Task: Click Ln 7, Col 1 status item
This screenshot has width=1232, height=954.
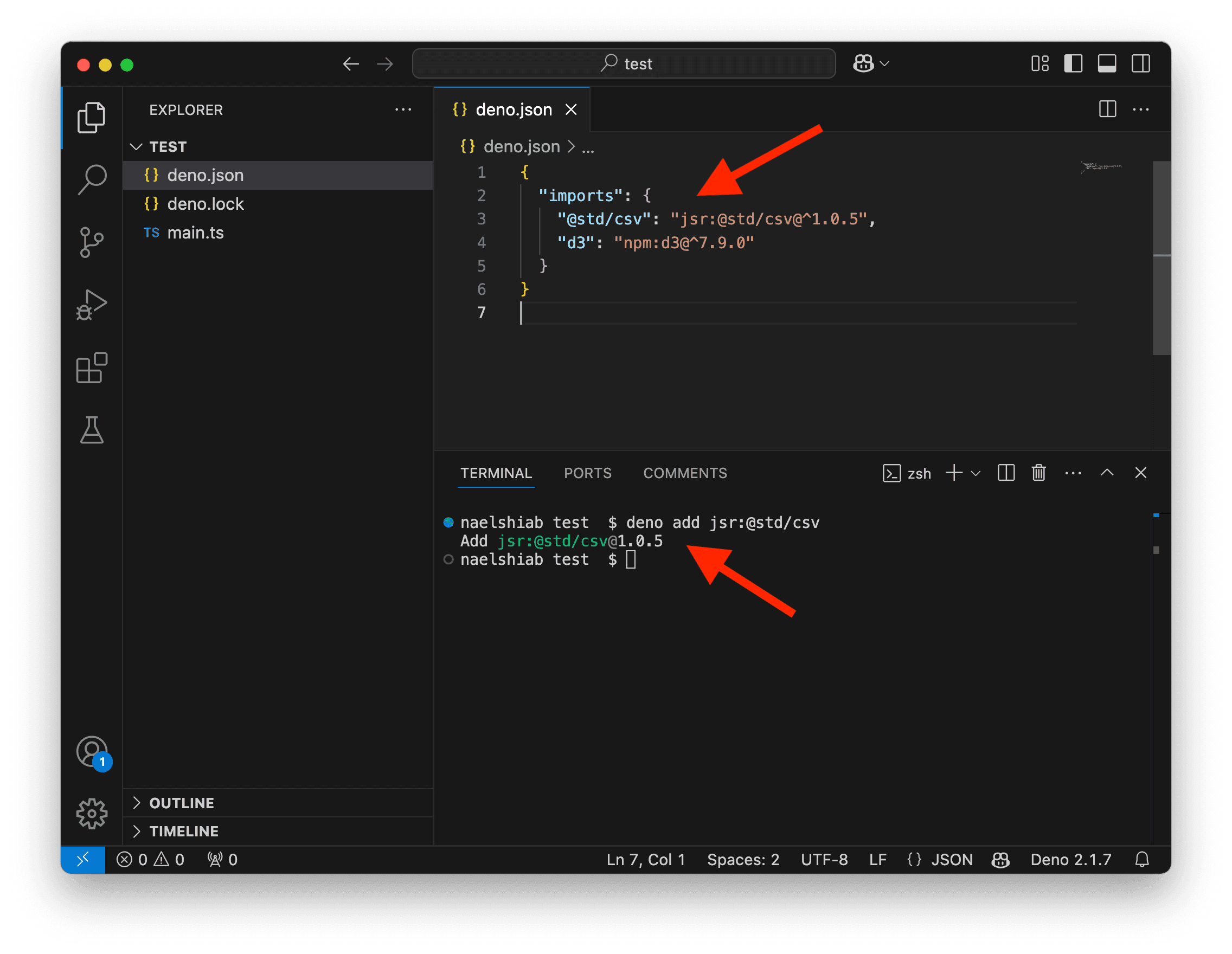Action: coord(645,859)
